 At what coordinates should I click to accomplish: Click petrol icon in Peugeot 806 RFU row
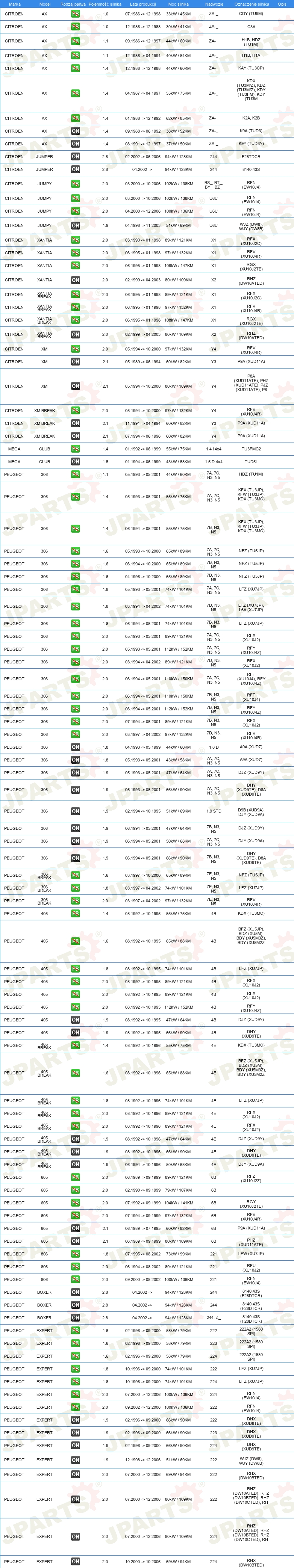coord(76,1267)
